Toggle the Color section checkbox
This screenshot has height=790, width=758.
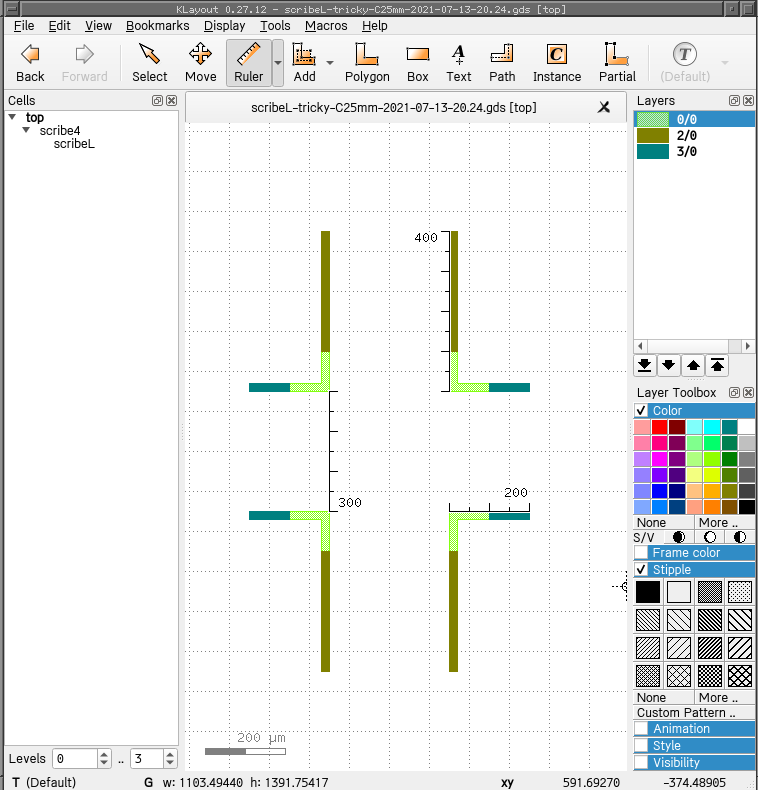(x=641, y=410)
